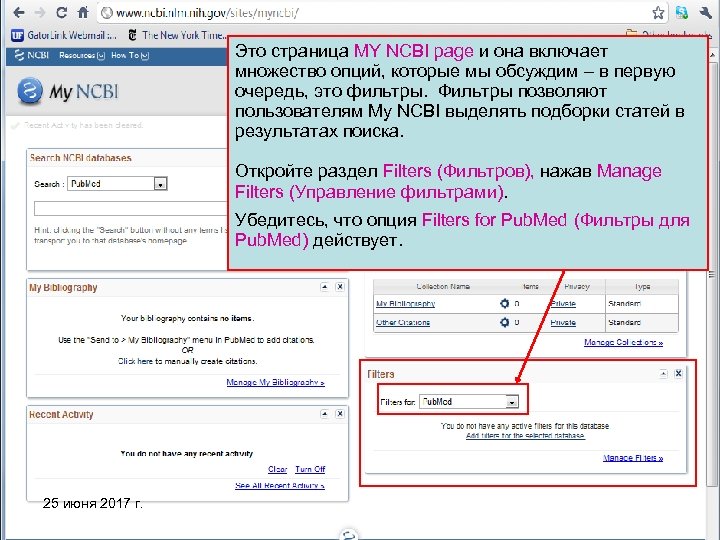This screenshot has width=720, height=540.
Task: Click the extension icon beside the star
Action: (682, 13)
